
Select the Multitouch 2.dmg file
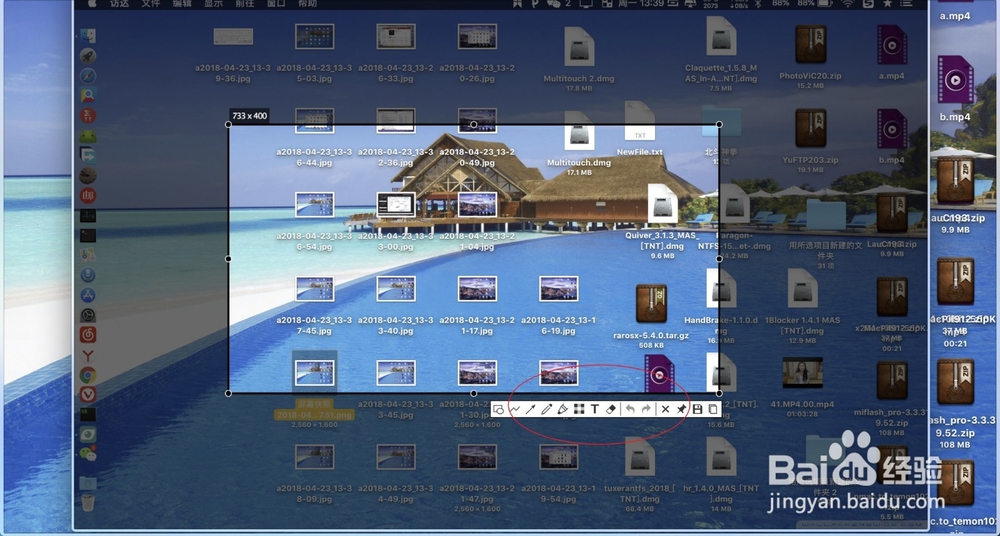pos(579,46)
